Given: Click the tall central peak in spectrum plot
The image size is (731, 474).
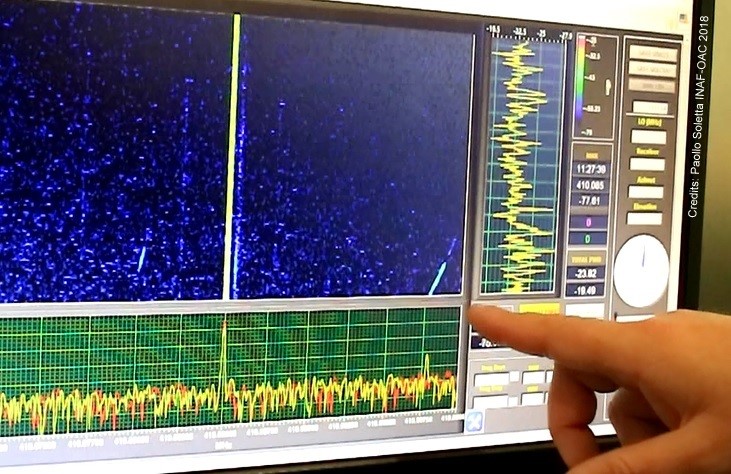Looking at the screenshot, I should point(223,350).
